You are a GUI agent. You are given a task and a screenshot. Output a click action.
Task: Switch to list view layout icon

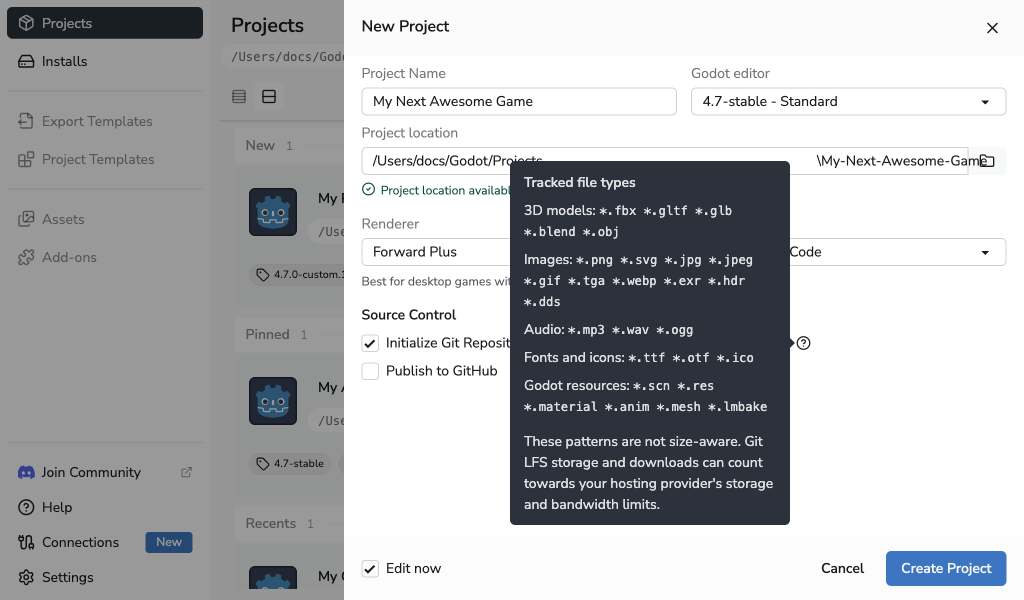point(239,97)
